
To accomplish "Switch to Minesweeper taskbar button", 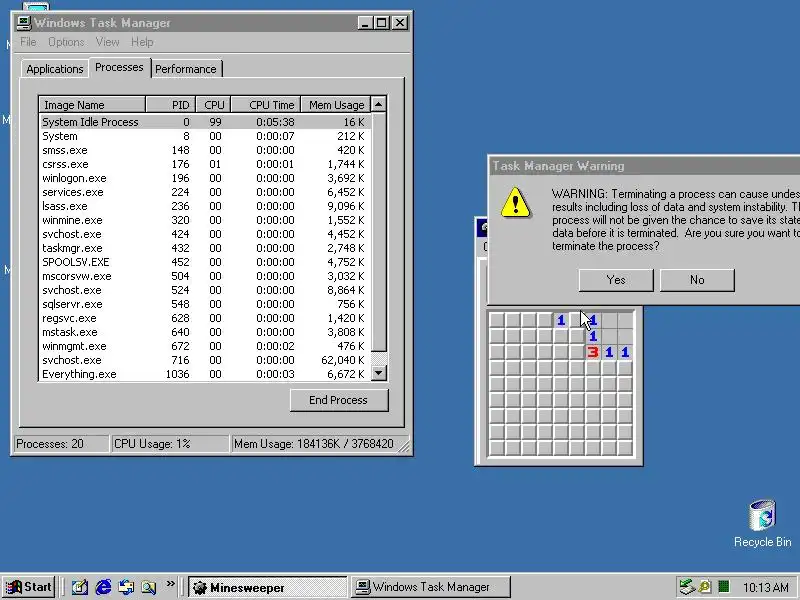I will tap(267, 587).
